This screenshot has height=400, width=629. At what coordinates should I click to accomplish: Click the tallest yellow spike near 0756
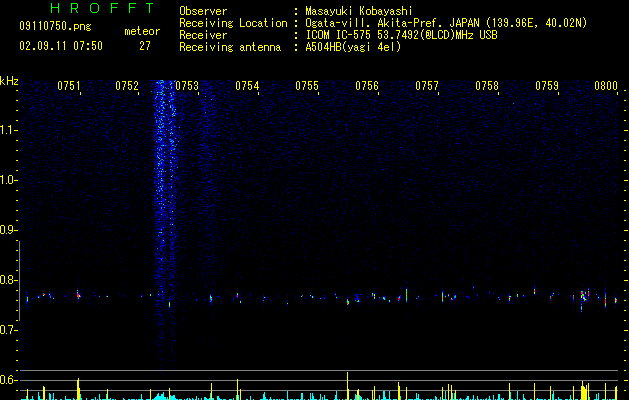[x=347, y=386]
